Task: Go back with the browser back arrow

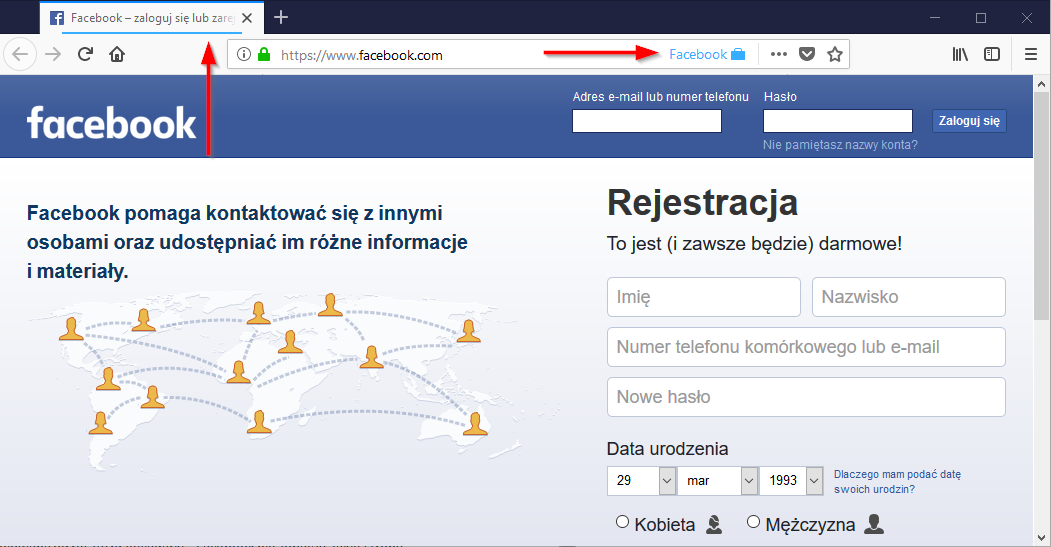Action: coord(20,54)
